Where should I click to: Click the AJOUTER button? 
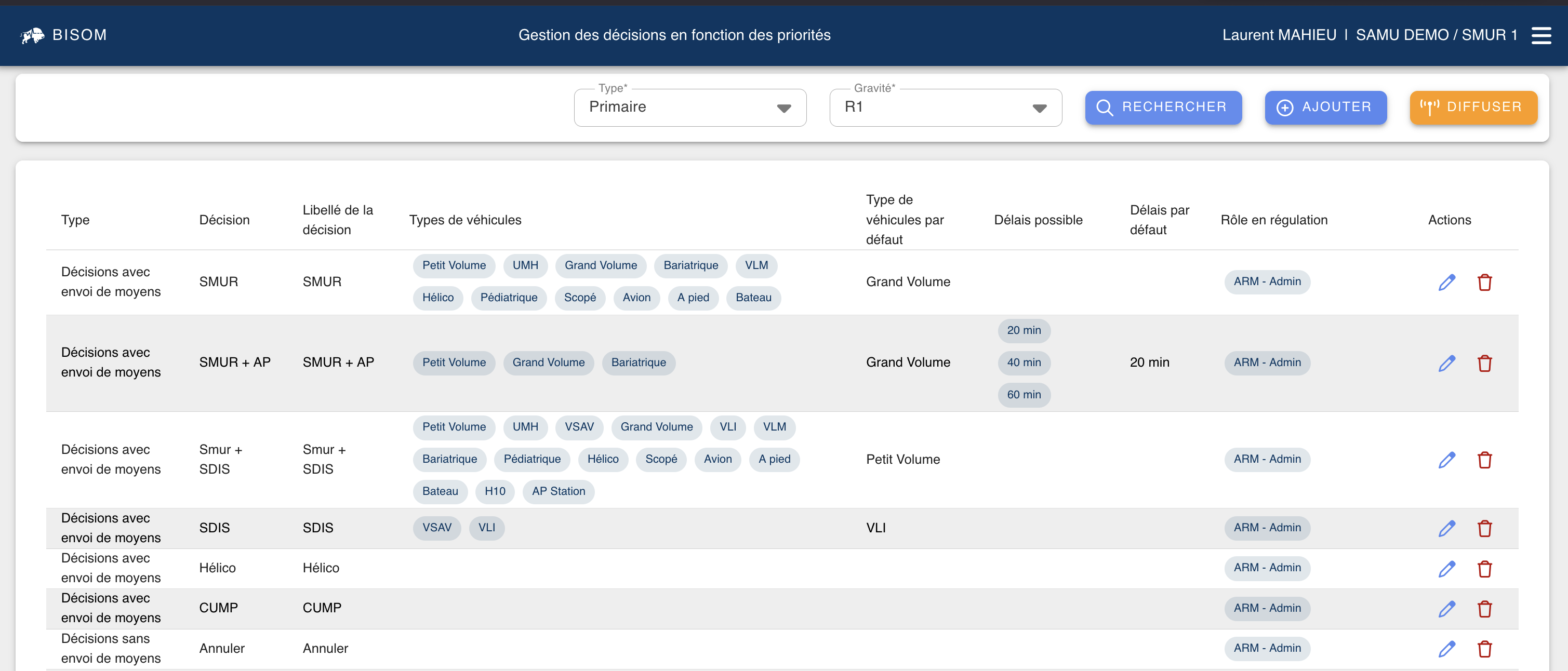click(1325, 108)
